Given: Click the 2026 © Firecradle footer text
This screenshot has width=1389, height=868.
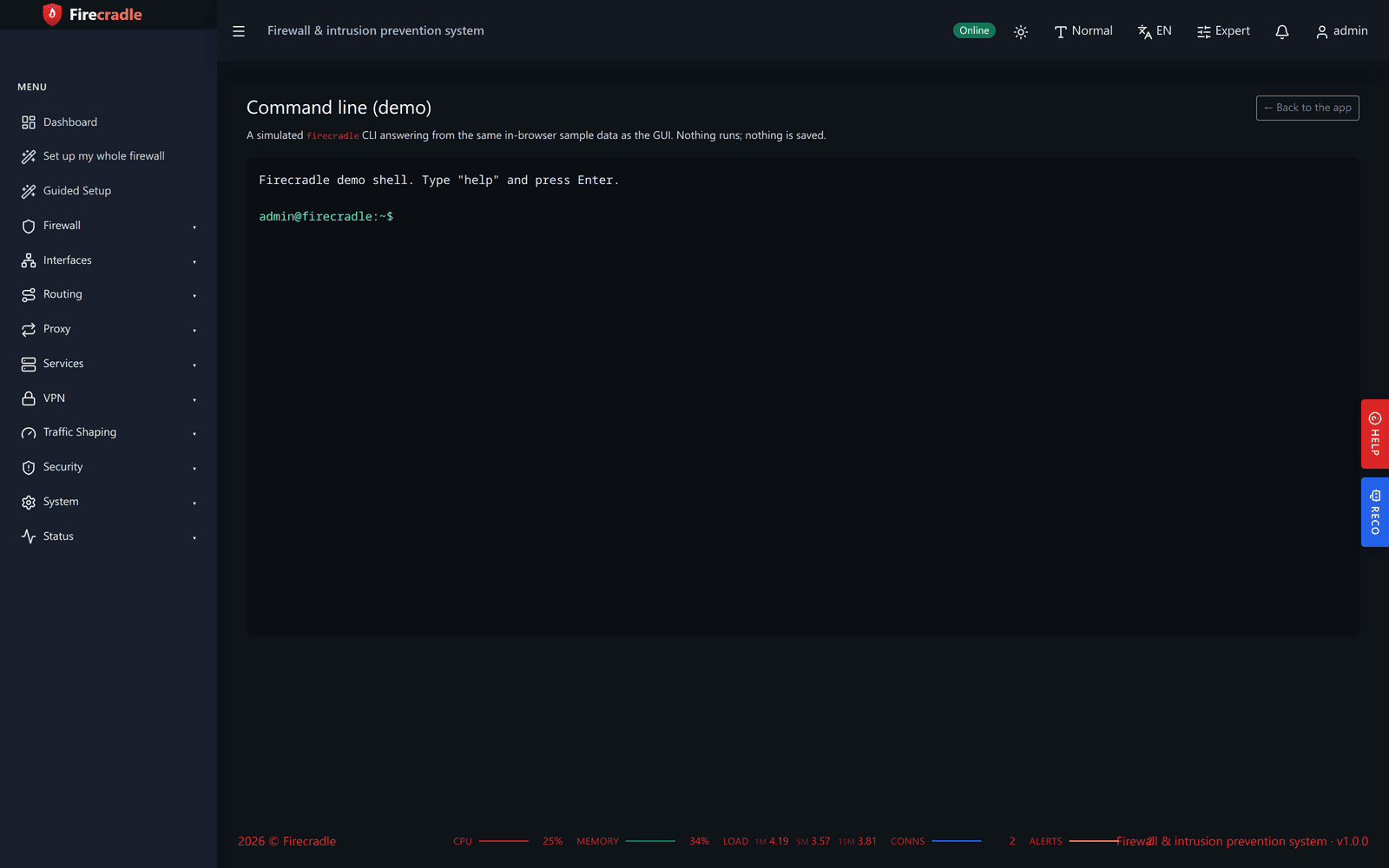Looking at the screenshot, I should [x=286, y=841].
